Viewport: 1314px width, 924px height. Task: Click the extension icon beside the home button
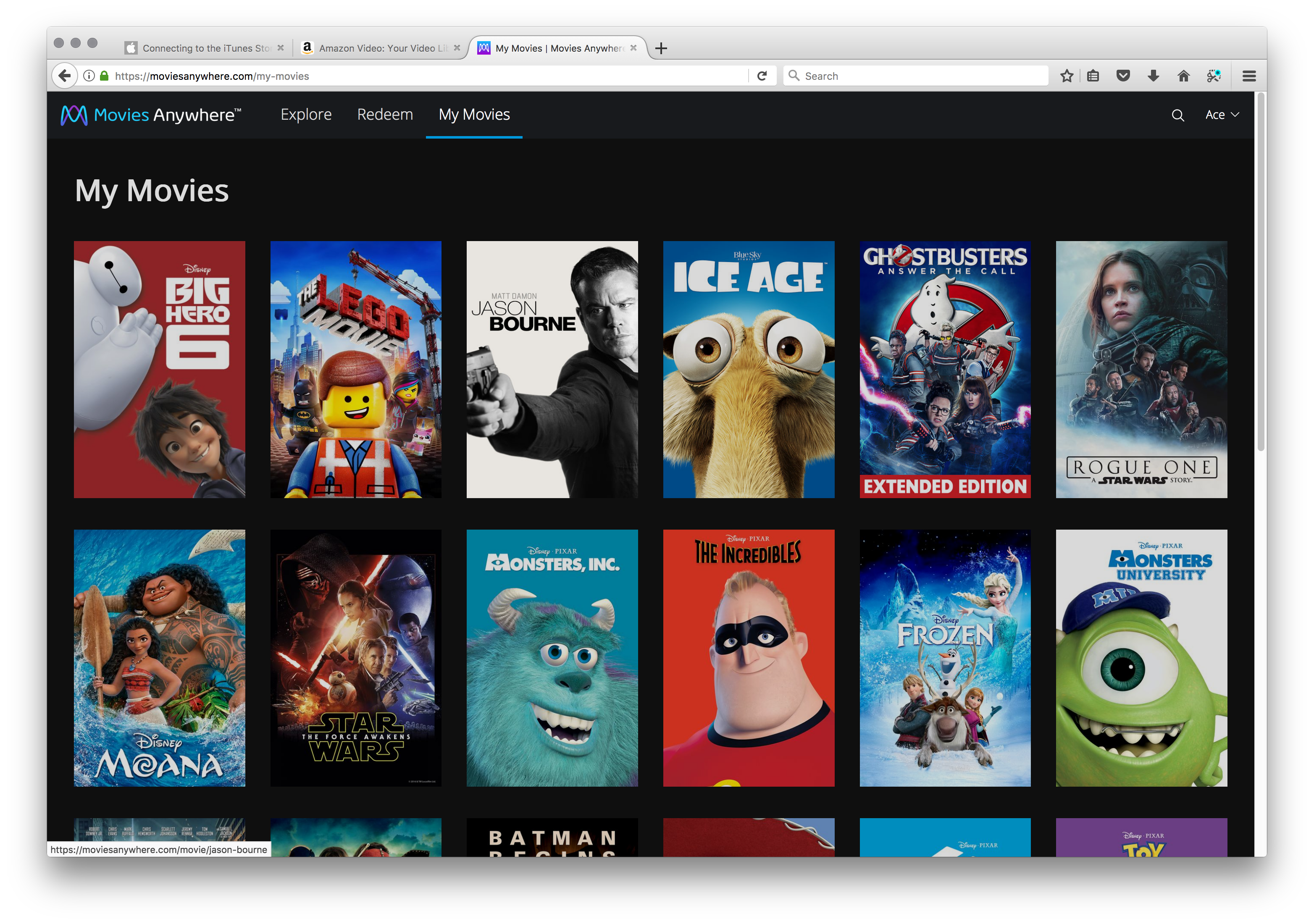point(1214,76)
